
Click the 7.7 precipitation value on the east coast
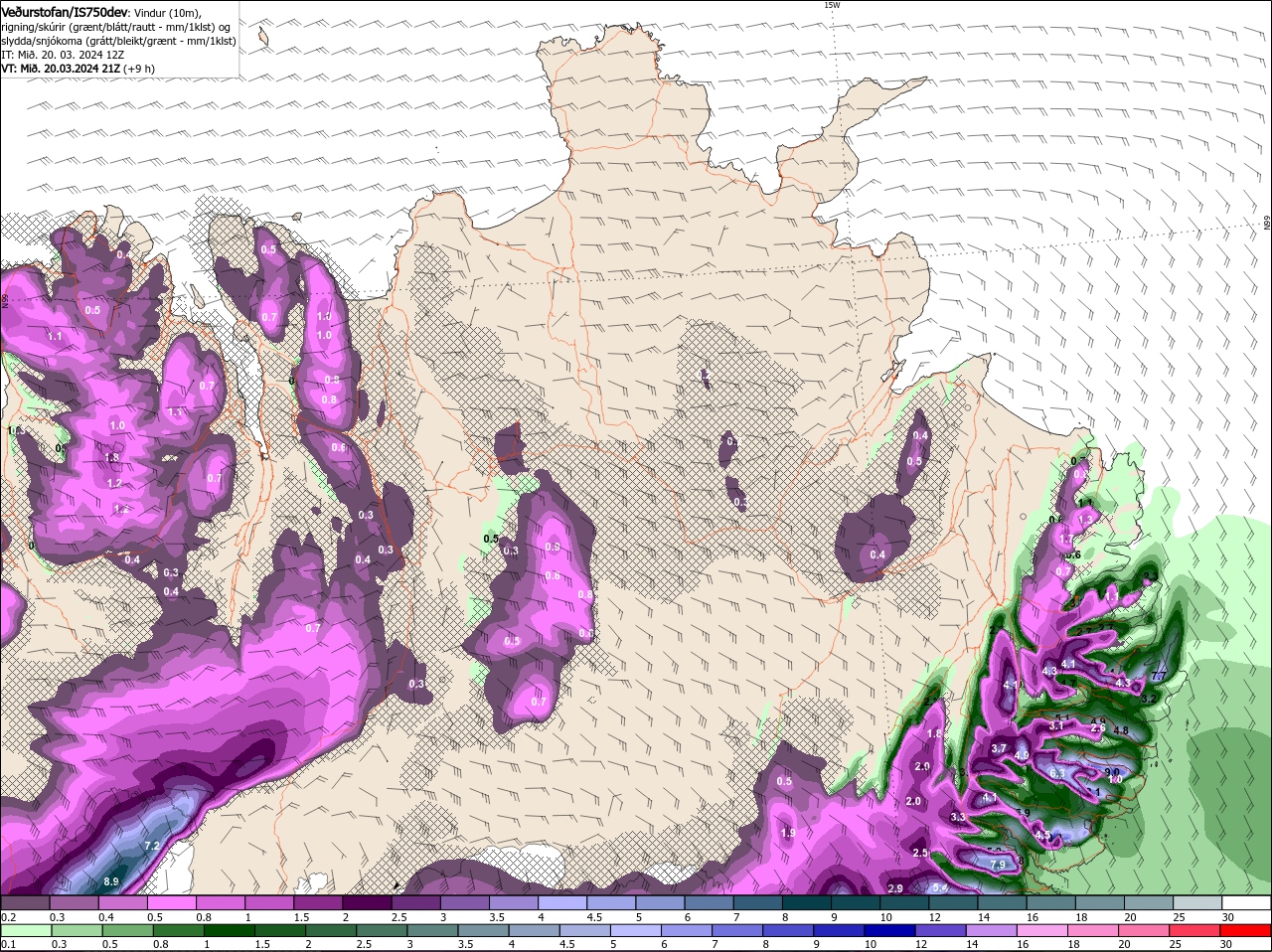point(1158,676)
